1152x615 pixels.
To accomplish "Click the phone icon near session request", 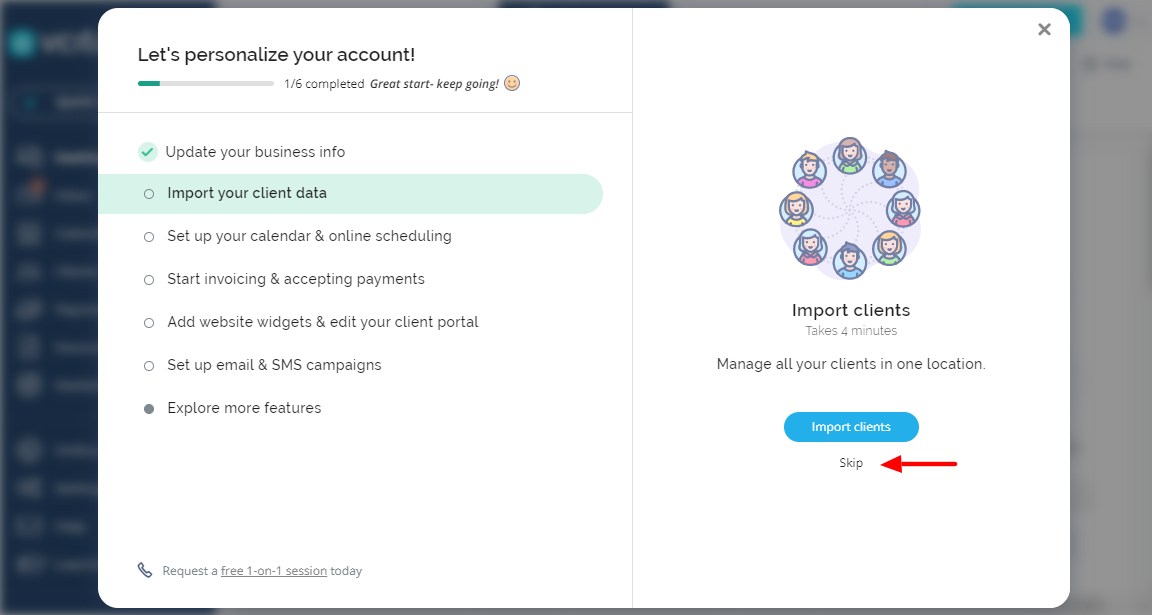I will 145,570.
